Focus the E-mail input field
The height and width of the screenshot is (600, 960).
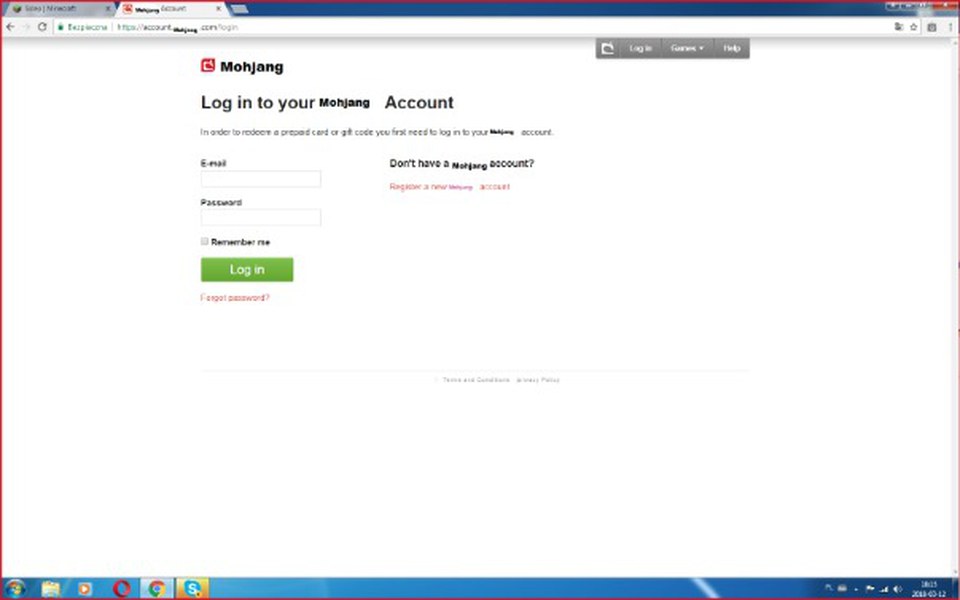(261, 179)
